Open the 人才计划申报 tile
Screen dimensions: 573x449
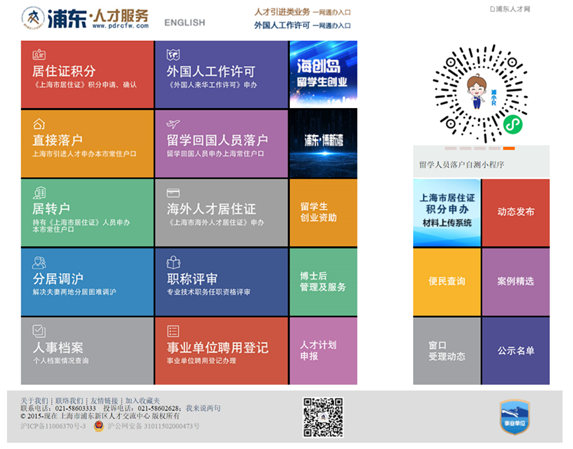click(323, 351)
